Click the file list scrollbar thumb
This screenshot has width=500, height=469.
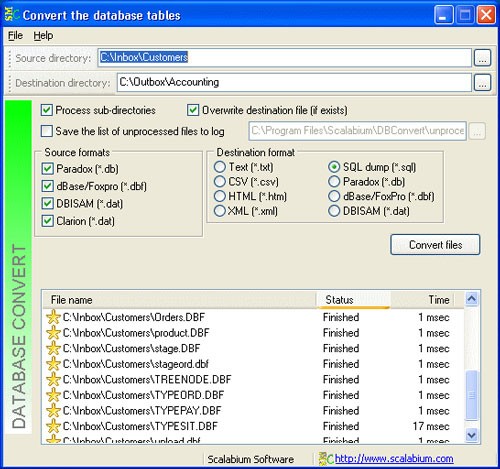[472, 395]
